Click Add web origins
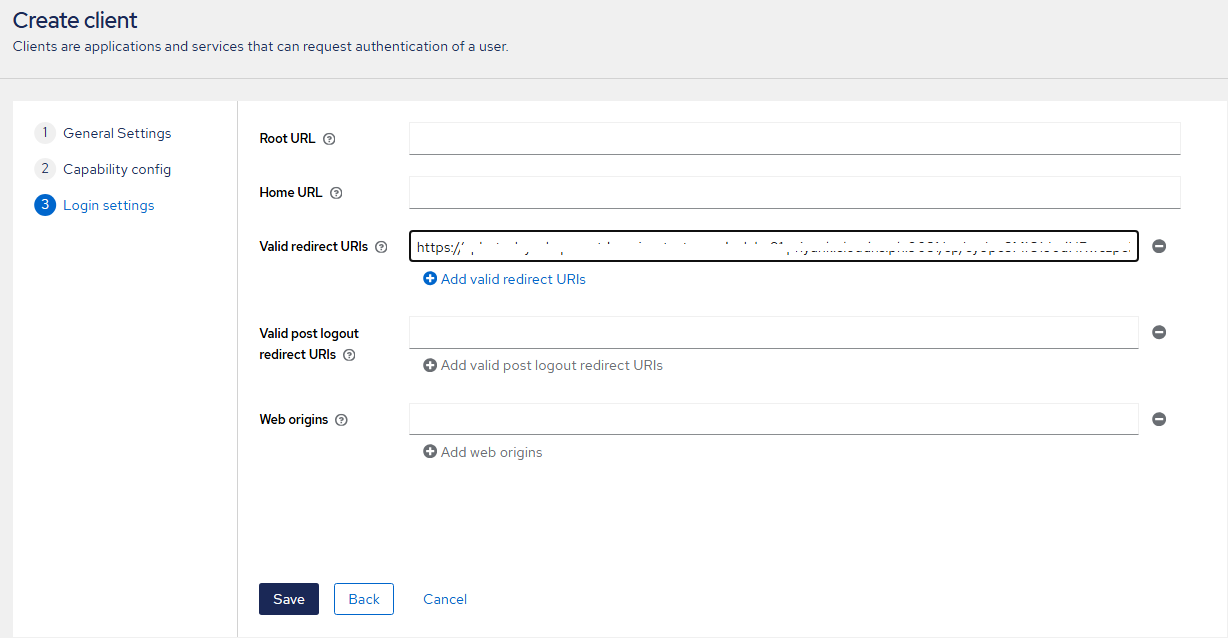The image size is (1229, 639). coord(483,452)
